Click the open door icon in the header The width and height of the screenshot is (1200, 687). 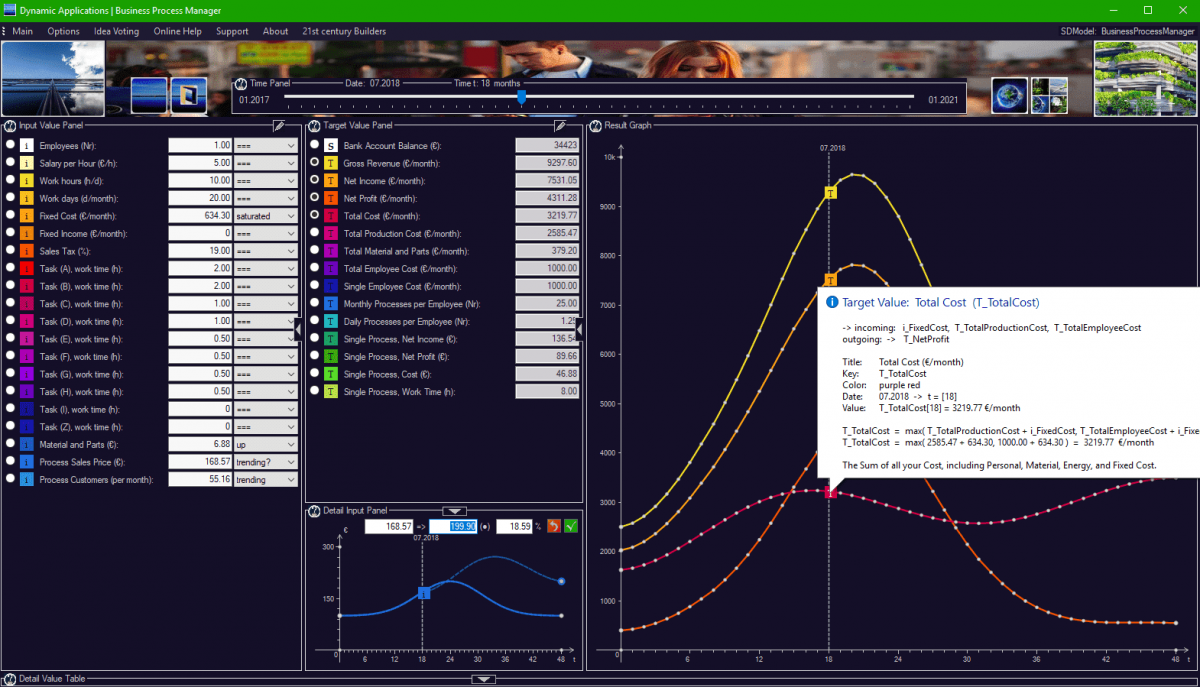(188, 95)
